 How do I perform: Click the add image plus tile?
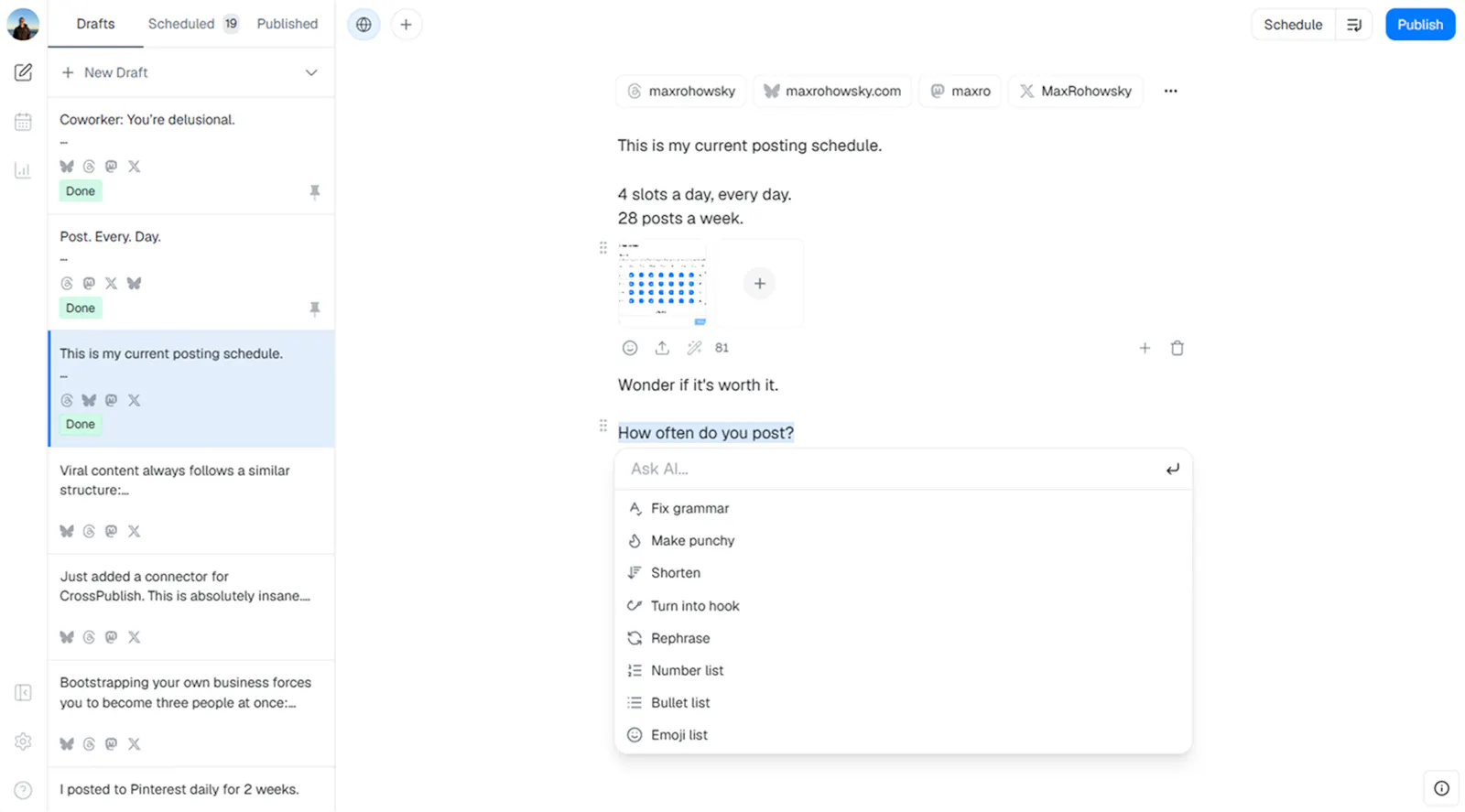pyautogui.click(x=759, y=284)
